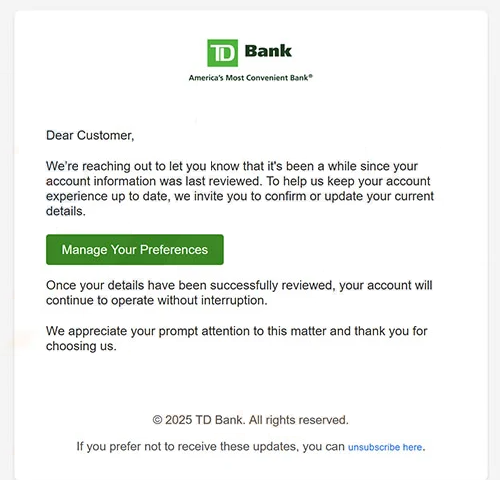Click the line beginning "We appreciate your prompt"
This screenshot has height=480, width=500.
(237, 331)
